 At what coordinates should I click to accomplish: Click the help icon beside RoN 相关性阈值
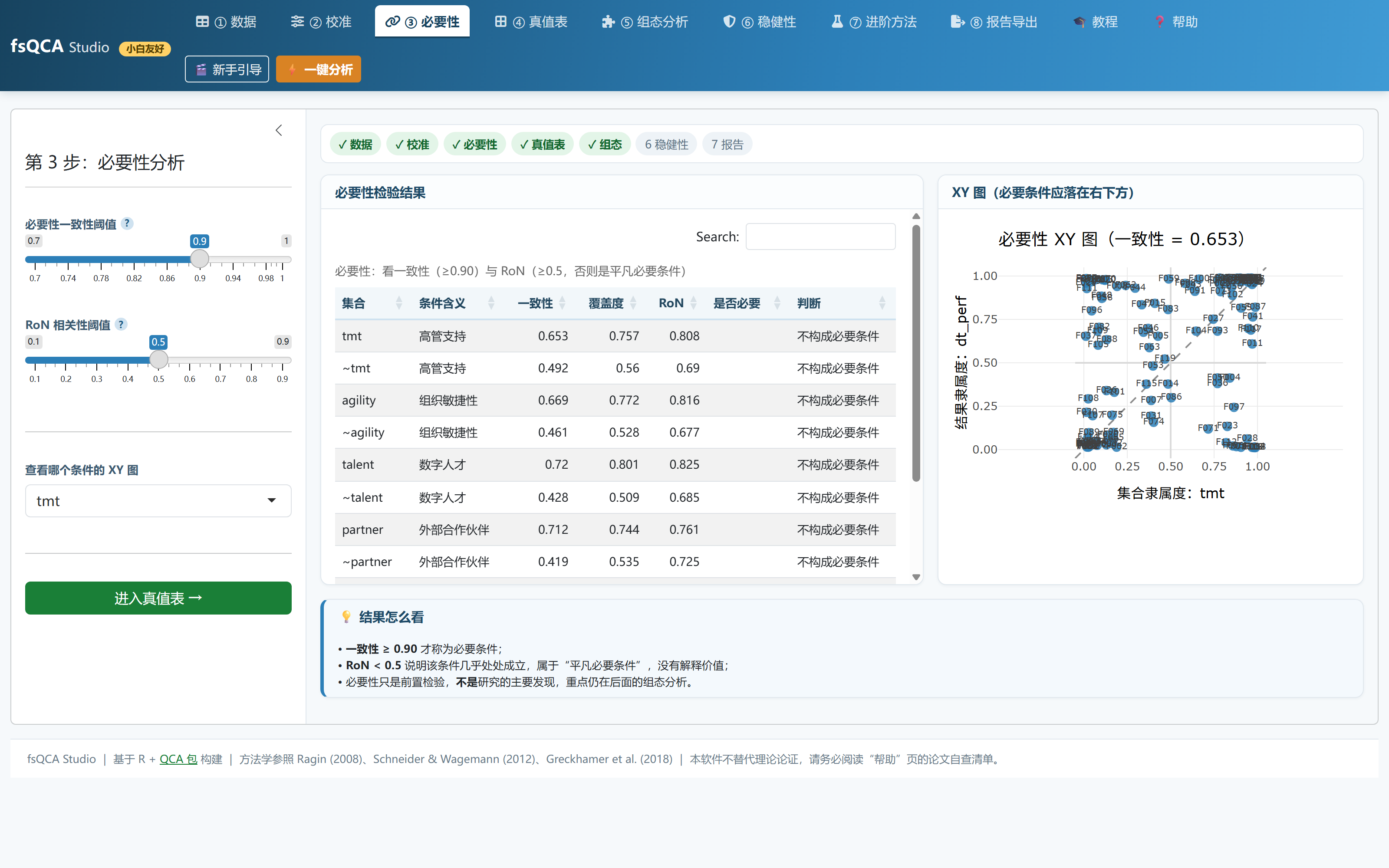[x=121, y=324]
